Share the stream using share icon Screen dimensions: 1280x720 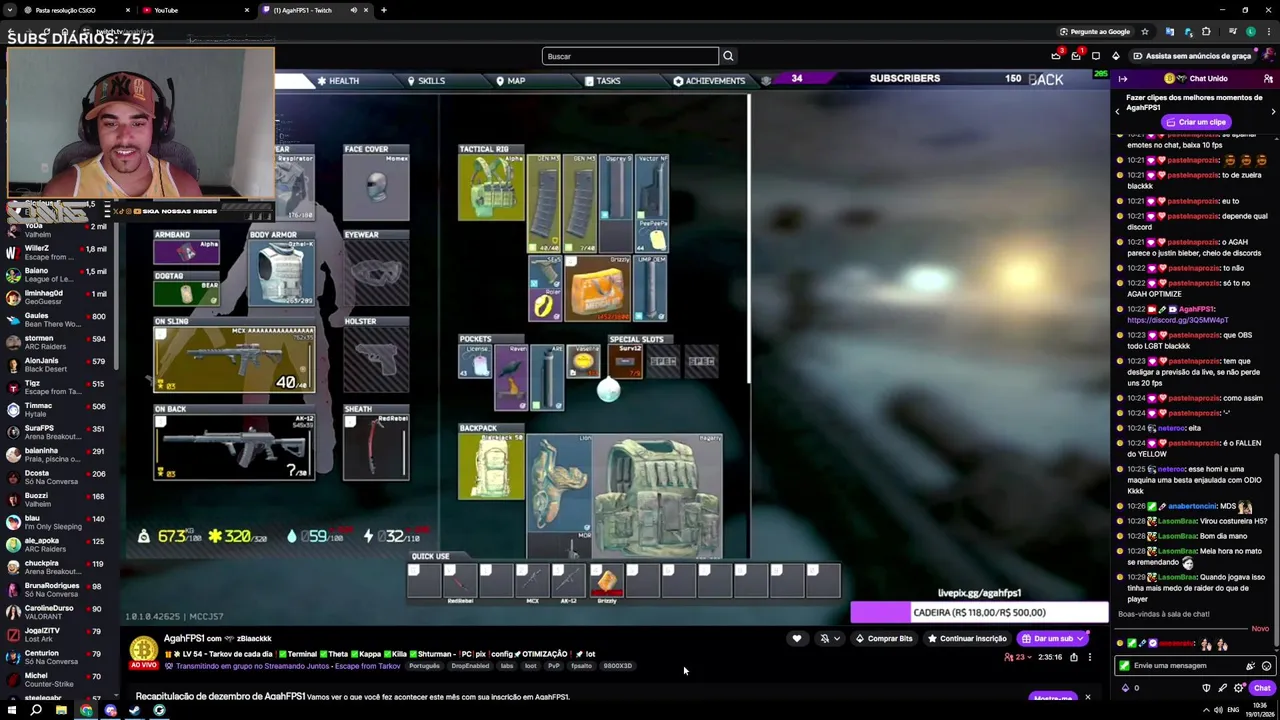point(1074,657)
